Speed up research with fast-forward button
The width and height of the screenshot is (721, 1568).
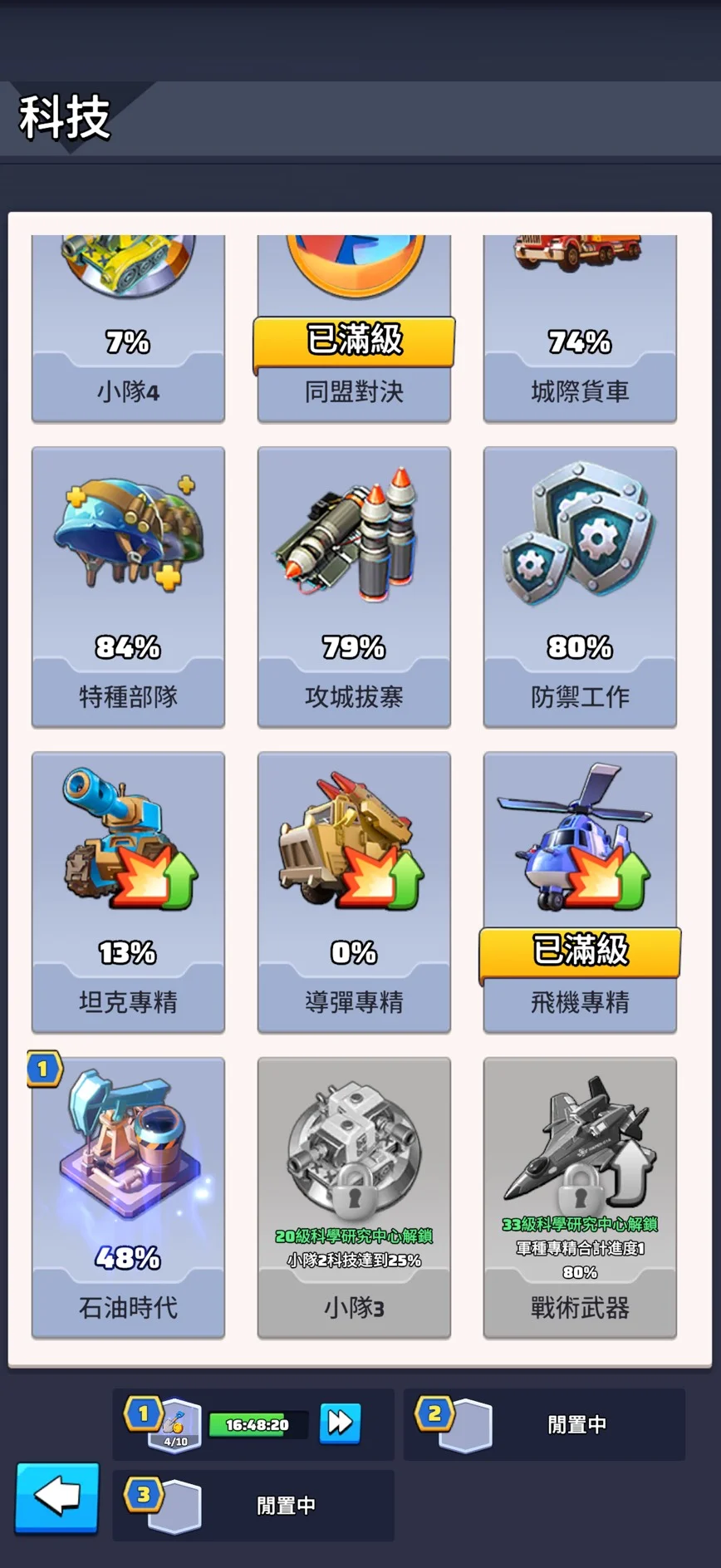(341, 1423)
